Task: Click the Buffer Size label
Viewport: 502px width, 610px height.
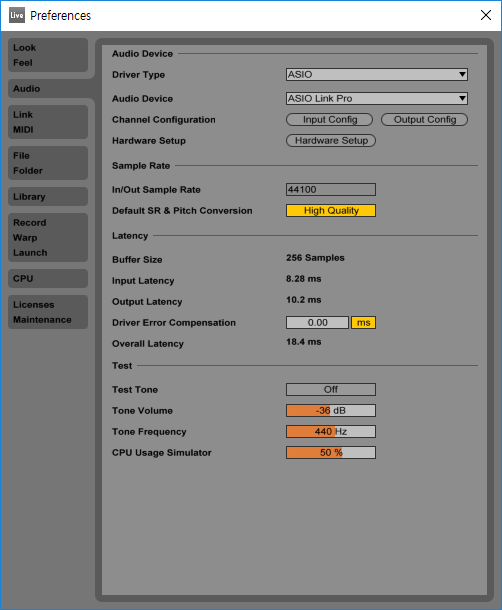Action: coord(137,259)
